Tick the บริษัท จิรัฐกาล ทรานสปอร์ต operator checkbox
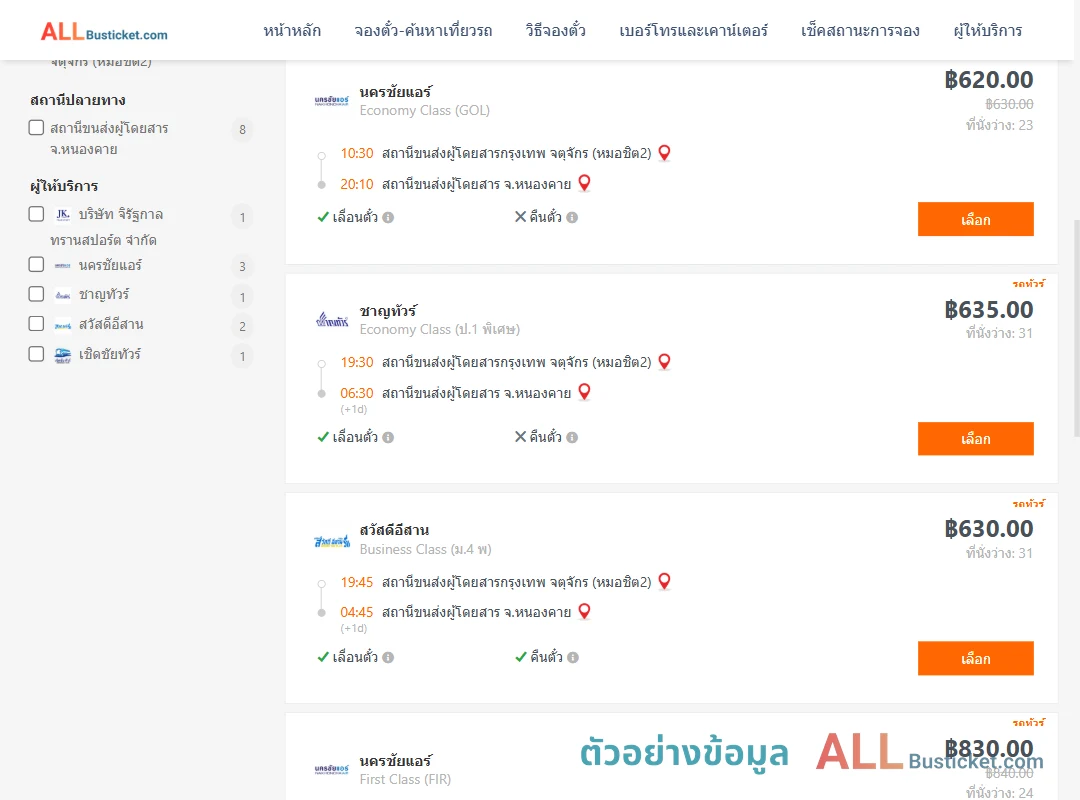1080x800 pixels. click(x=37, y=214)
